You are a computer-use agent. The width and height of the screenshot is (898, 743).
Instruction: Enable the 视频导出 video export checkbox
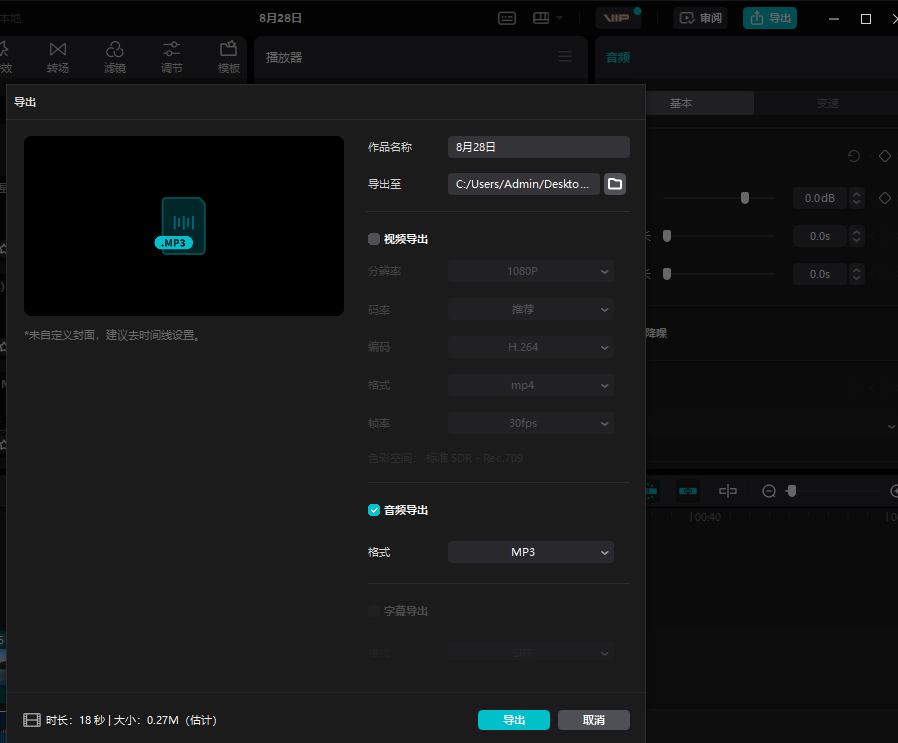click(372, 238)
